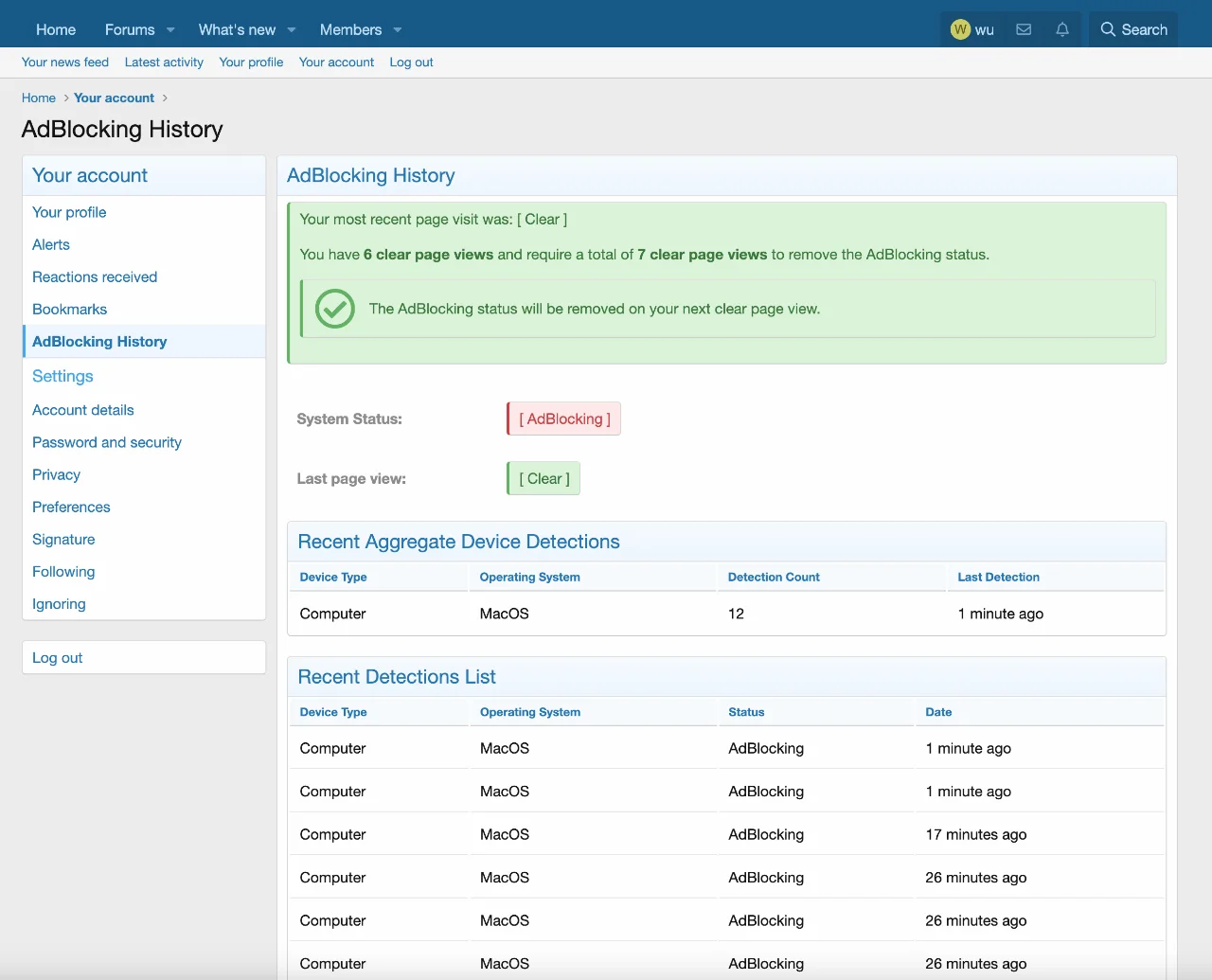Click the wu user avatar

[x=960, y=29]
